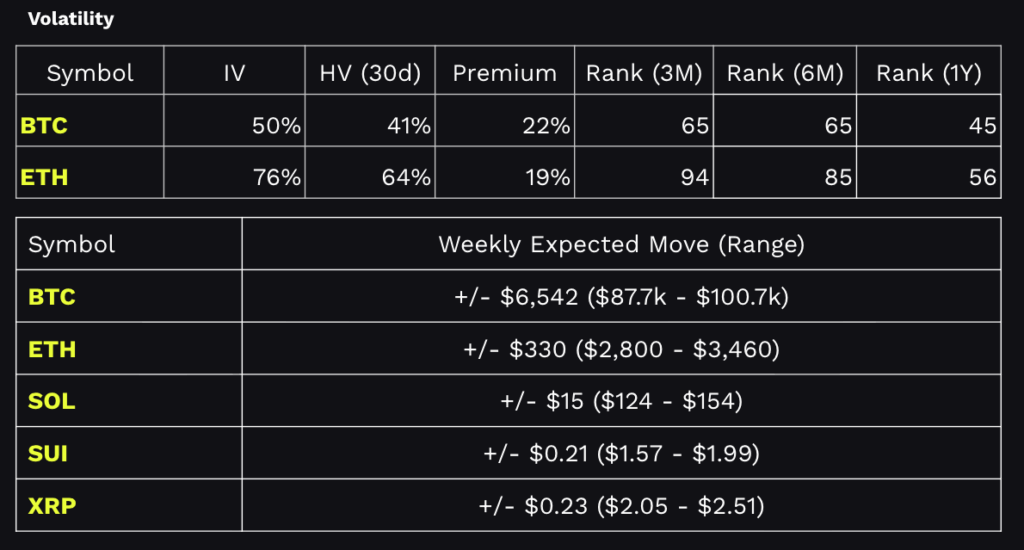Select the Rank (6M) column header

784,73
